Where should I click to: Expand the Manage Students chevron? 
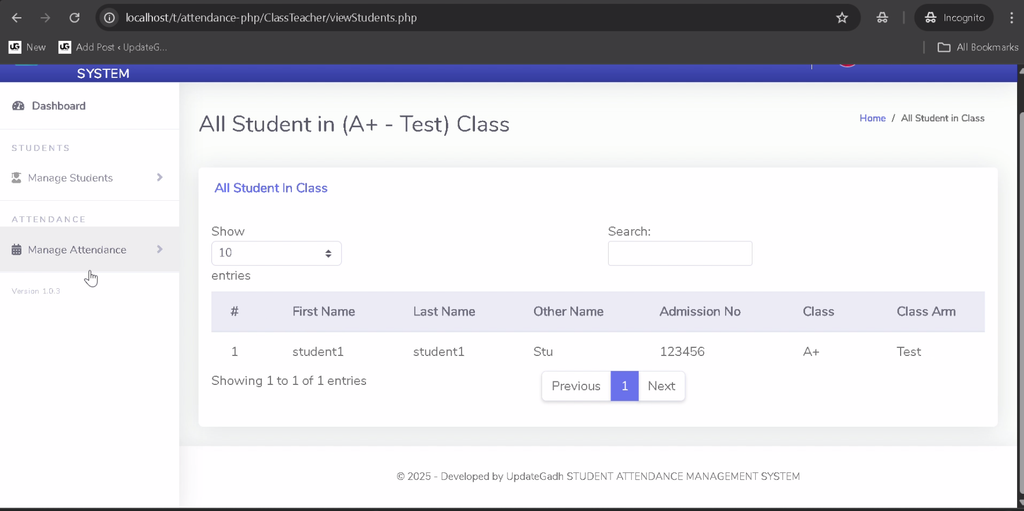pyautogui.click(x=159, y=177)
